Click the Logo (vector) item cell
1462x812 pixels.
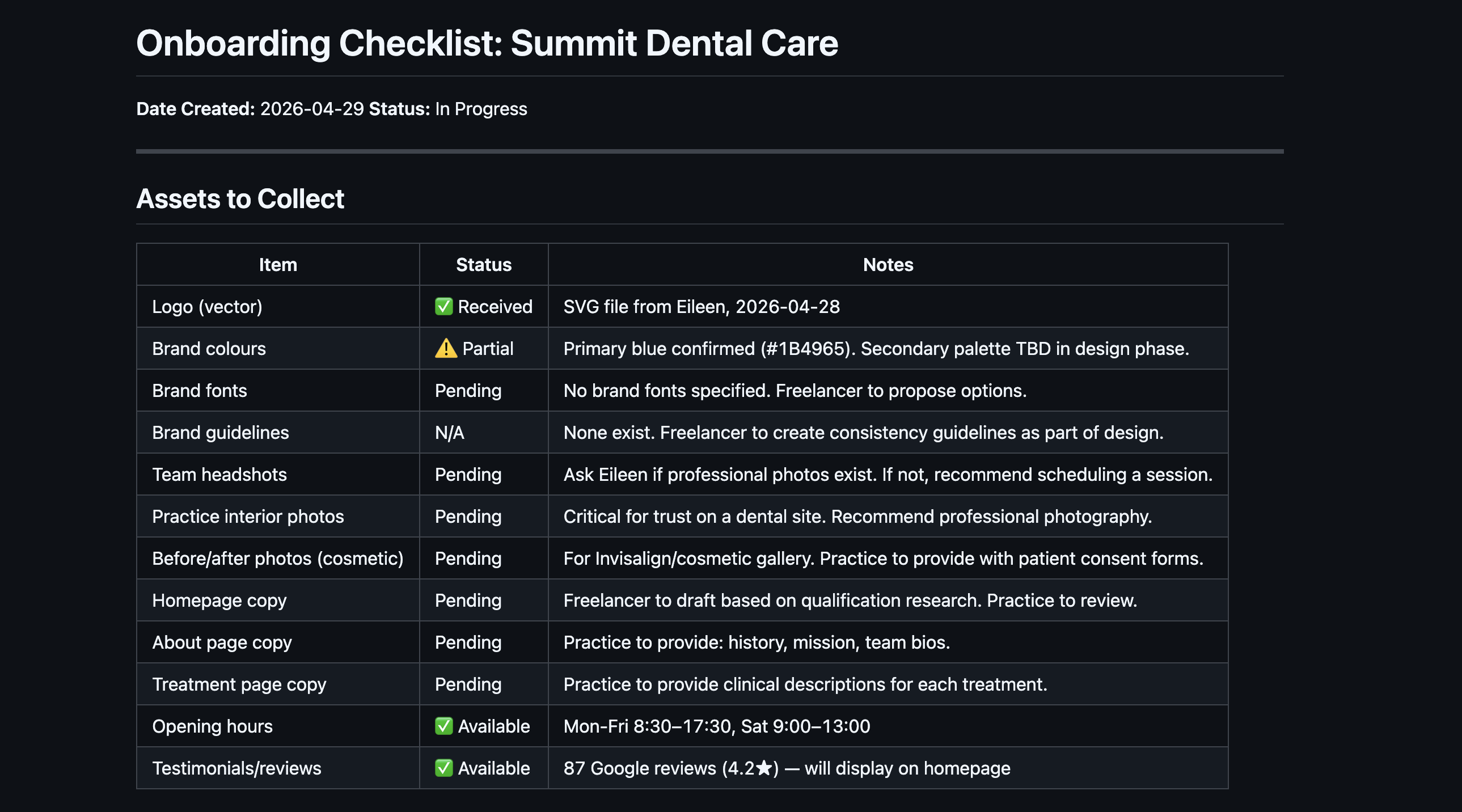click(x=207, y=307)
